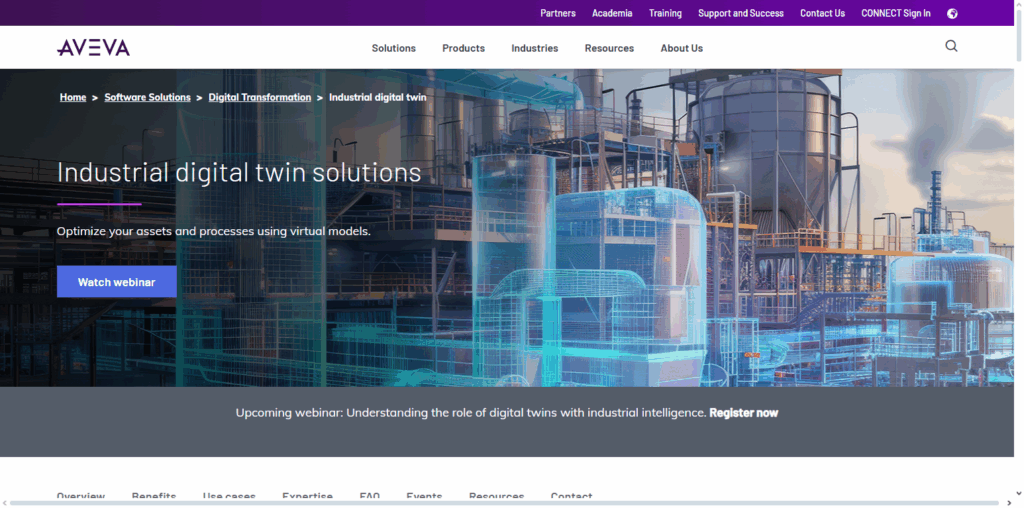Open Software Solutions breadcrumb
Screen dimensions: 1024x508
148,97
